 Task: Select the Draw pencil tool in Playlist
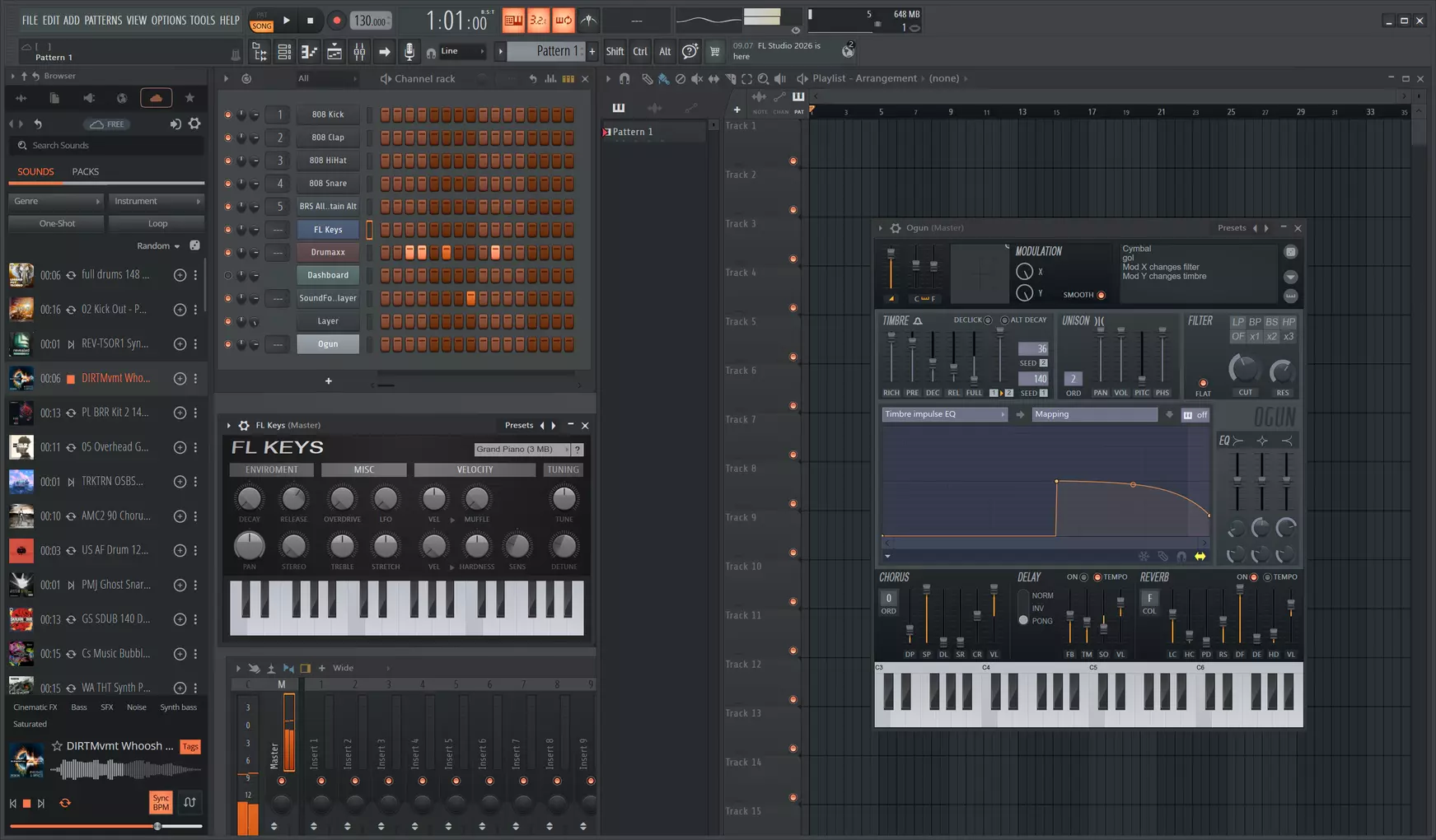pos(648,79)
